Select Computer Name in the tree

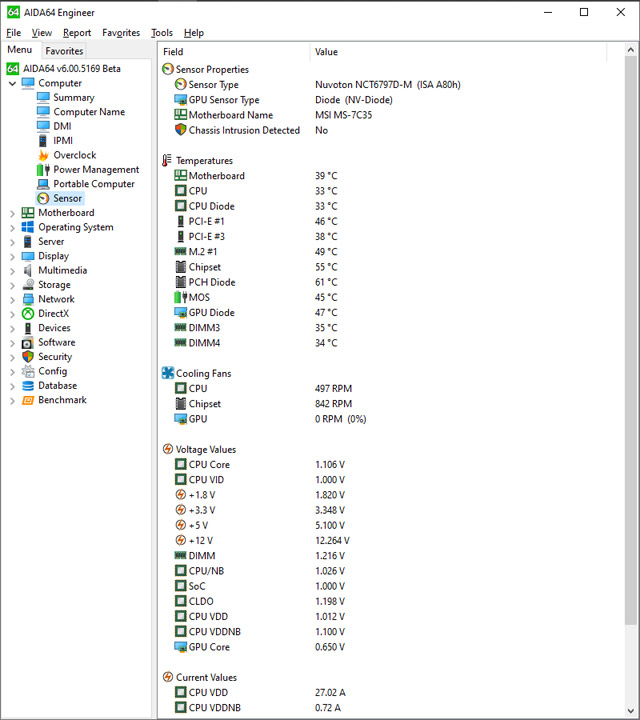[89, 112]
